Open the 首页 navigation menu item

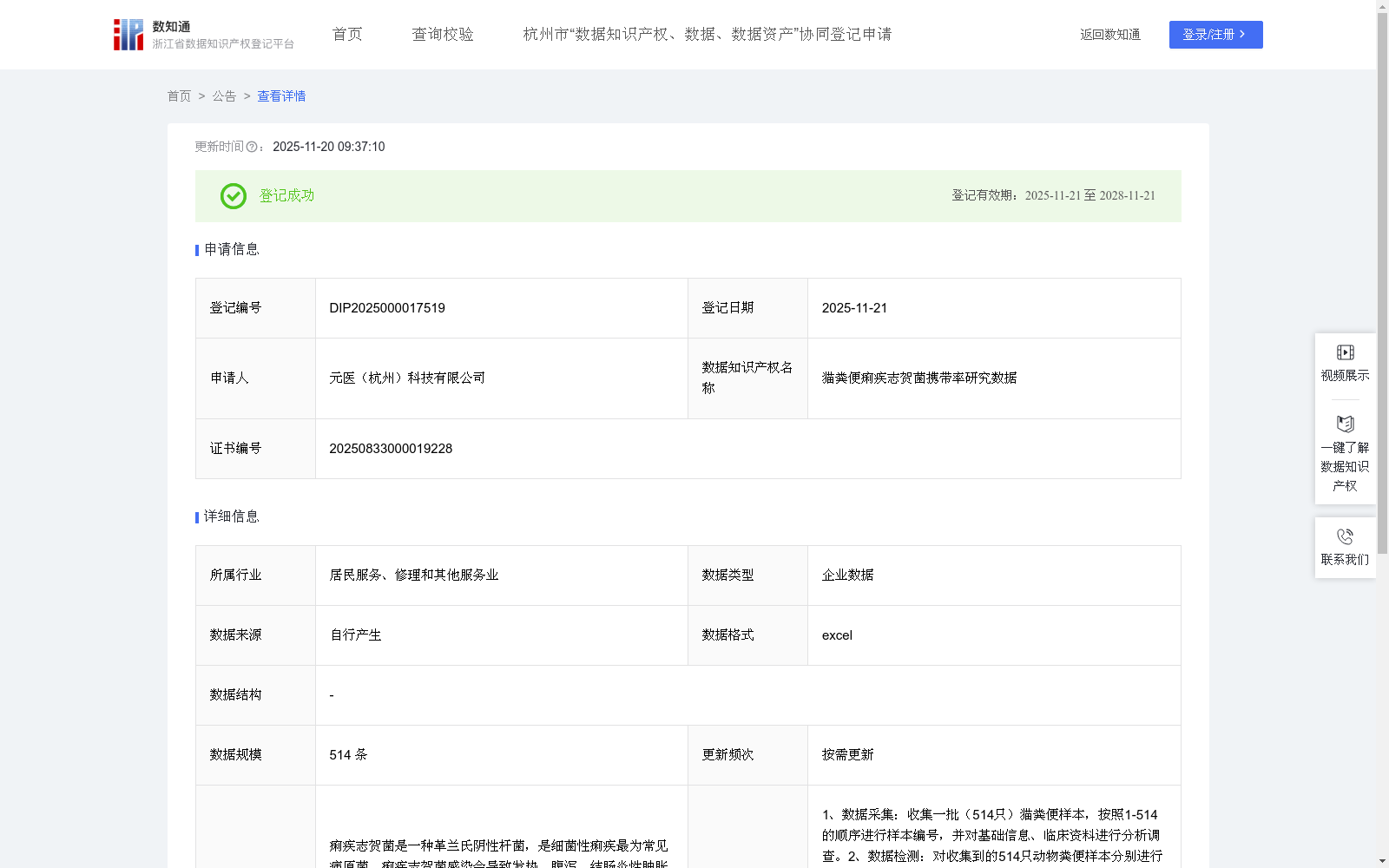346,34
